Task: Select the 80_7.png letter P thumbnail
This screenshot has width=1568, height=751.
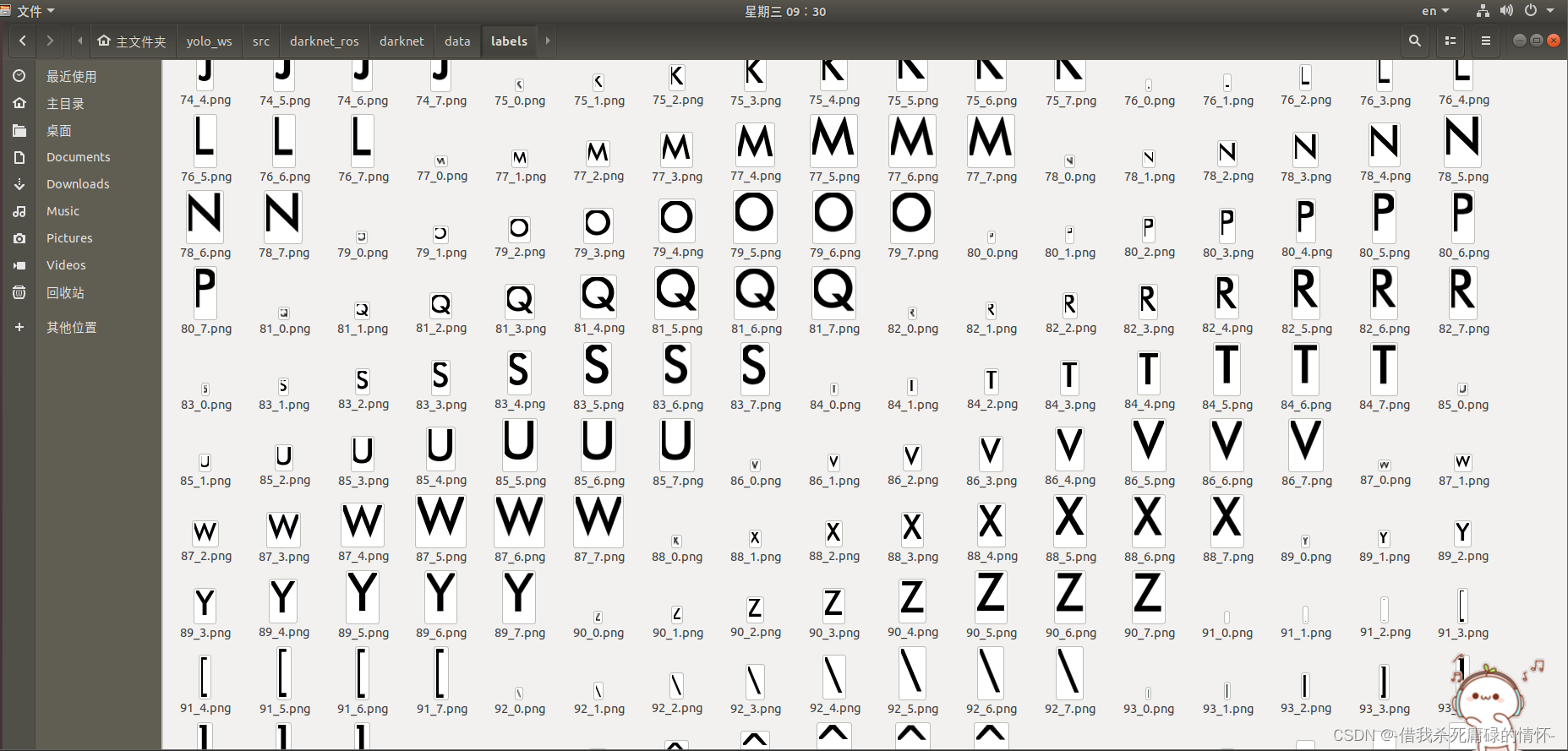Action: (205, 291)
